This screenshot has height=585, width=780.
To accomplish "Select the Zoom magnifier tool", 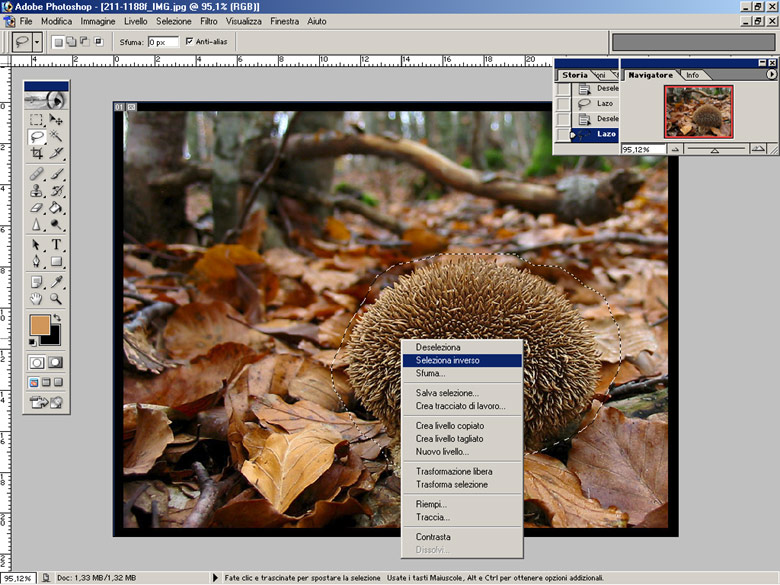I will pos(57,299).
